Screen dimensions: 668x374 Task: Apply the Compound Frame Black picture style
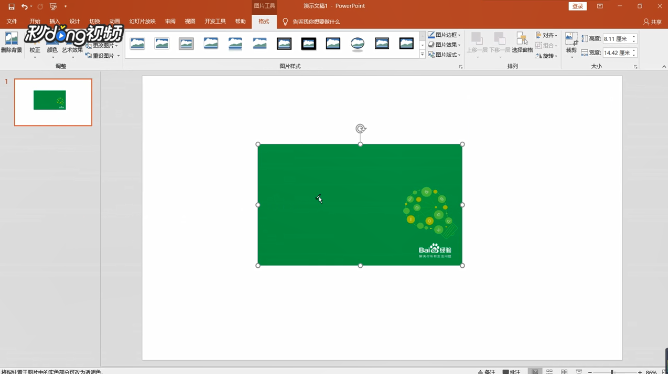click(x=382, y=43)
